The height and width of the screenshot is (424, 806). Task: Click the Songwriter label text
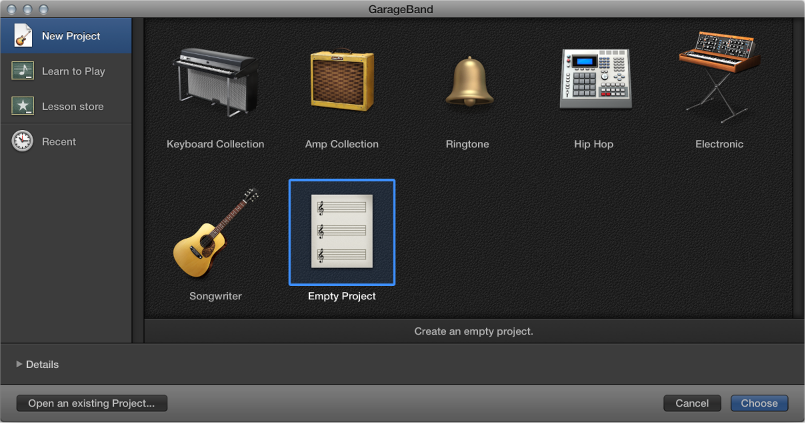[215, 296]
